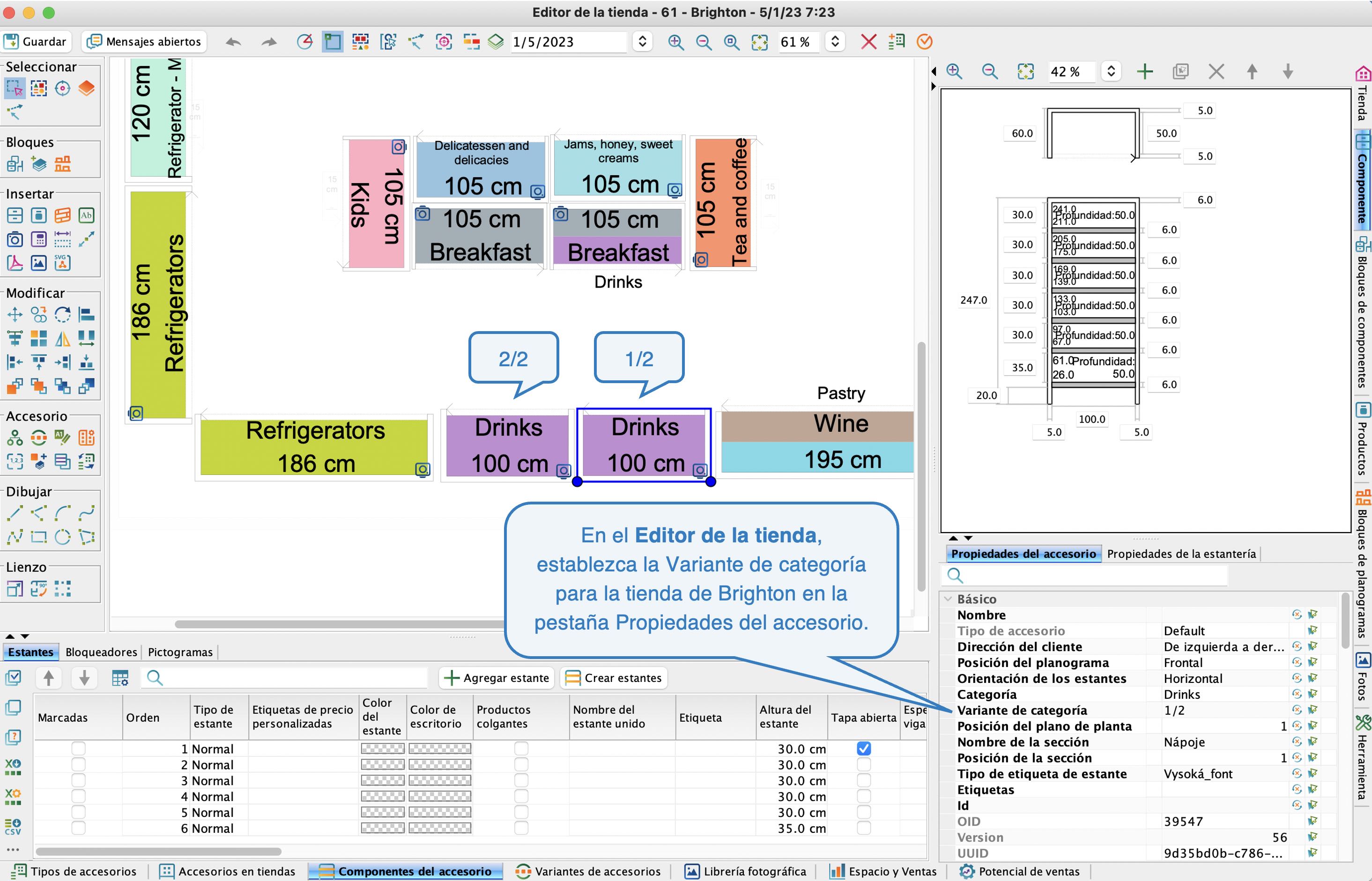Open the Variantes de accesorios tab

588,871
